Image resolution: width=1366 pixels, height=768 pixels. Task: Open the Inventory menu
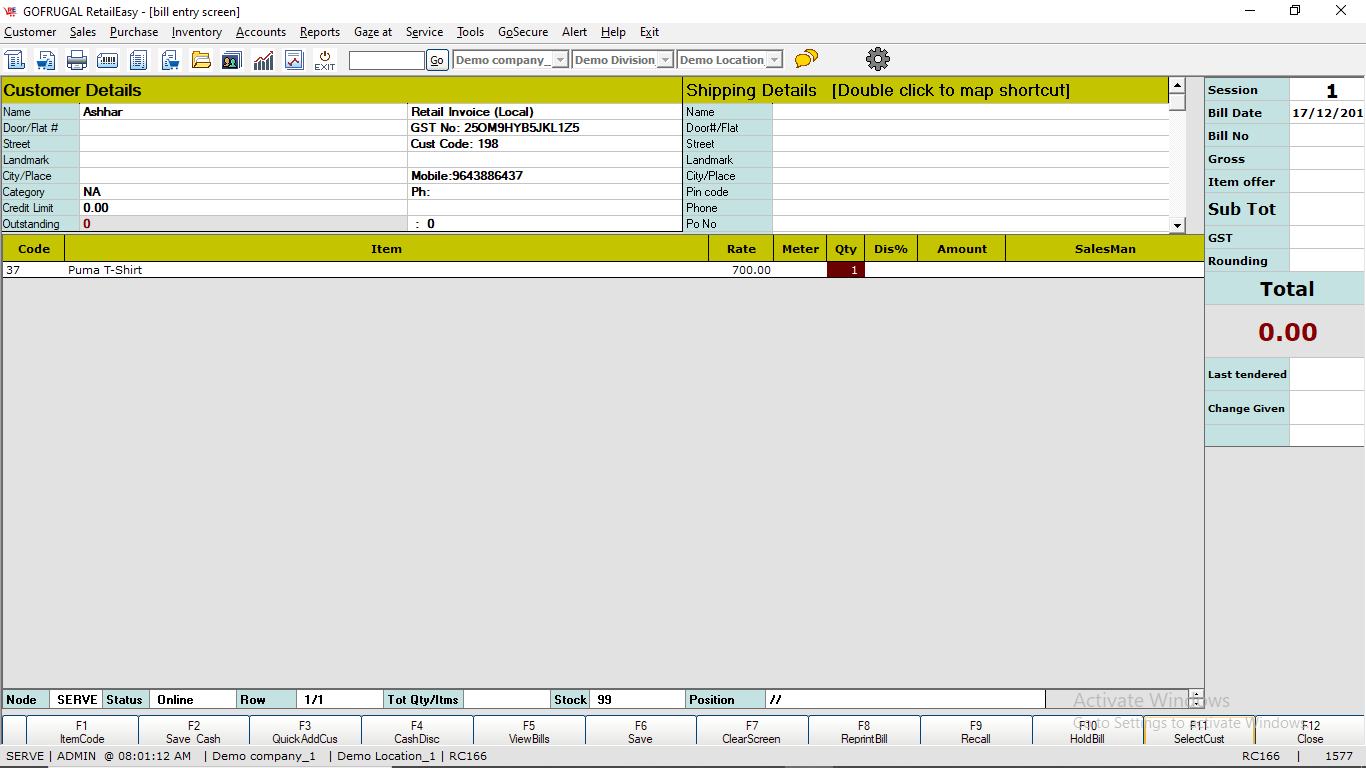click(196, 32)
